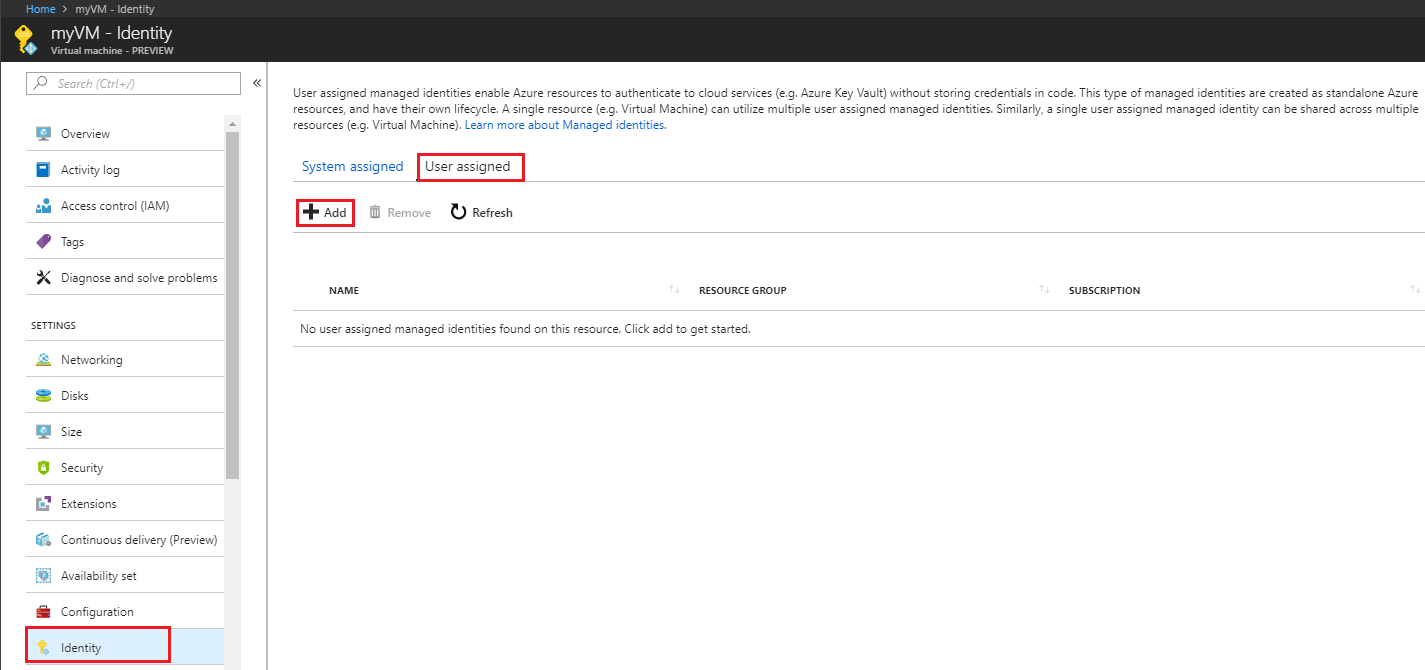Go to Home in the breadcrumb
The height and width of the screenshot is (670, 1425).
tap(40, 9)
